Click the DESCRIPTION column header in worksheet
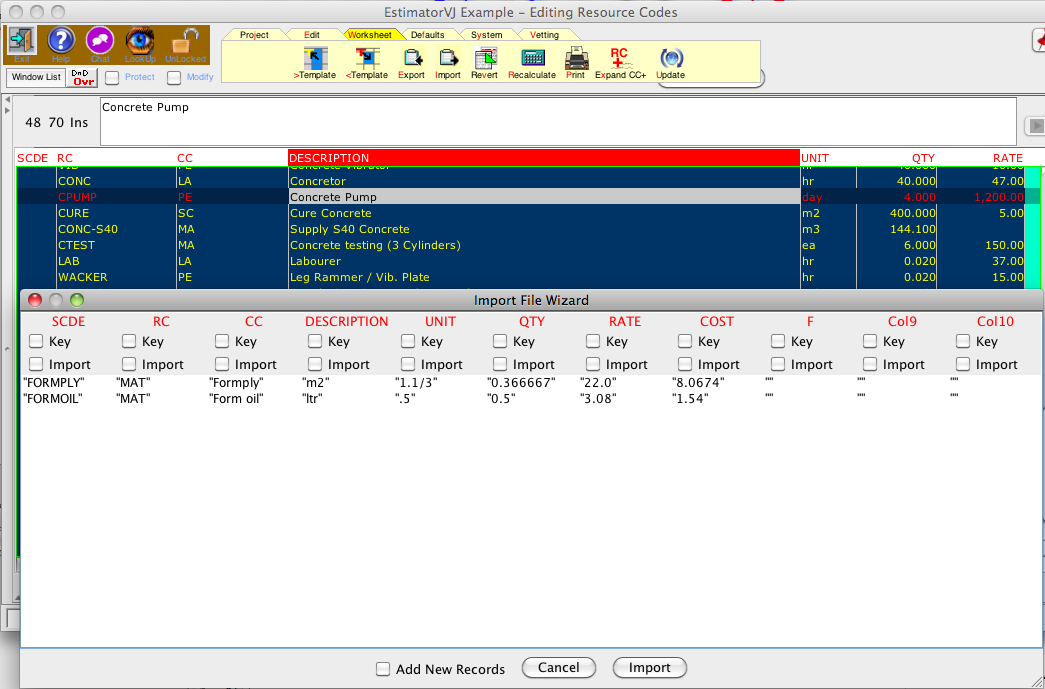1045x689 pixels. coord(544,158)
